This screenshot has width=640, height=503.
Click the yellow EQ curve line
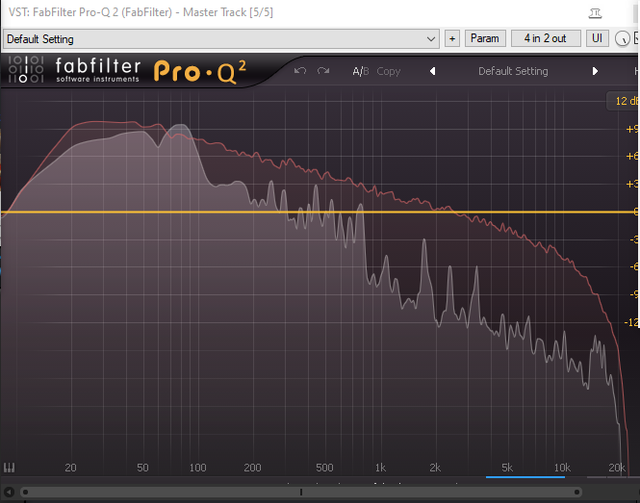pos(320,212)
